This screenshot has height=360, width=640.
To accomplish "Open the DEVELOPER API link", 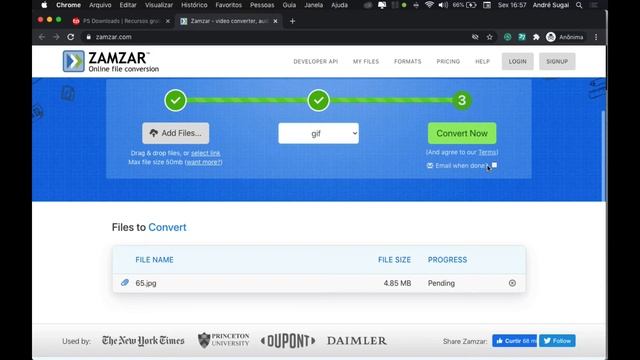I will coord(316,61).
